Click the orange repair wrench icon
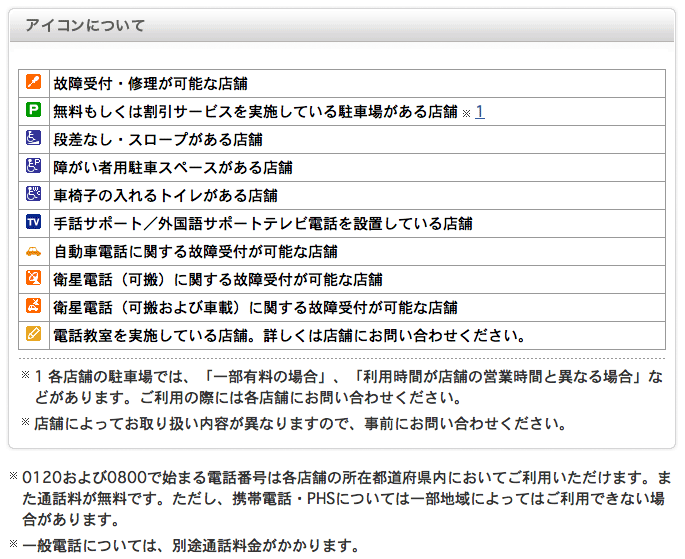Image resolution: width=685 pixels, height=559 pixels. (34, 82)
